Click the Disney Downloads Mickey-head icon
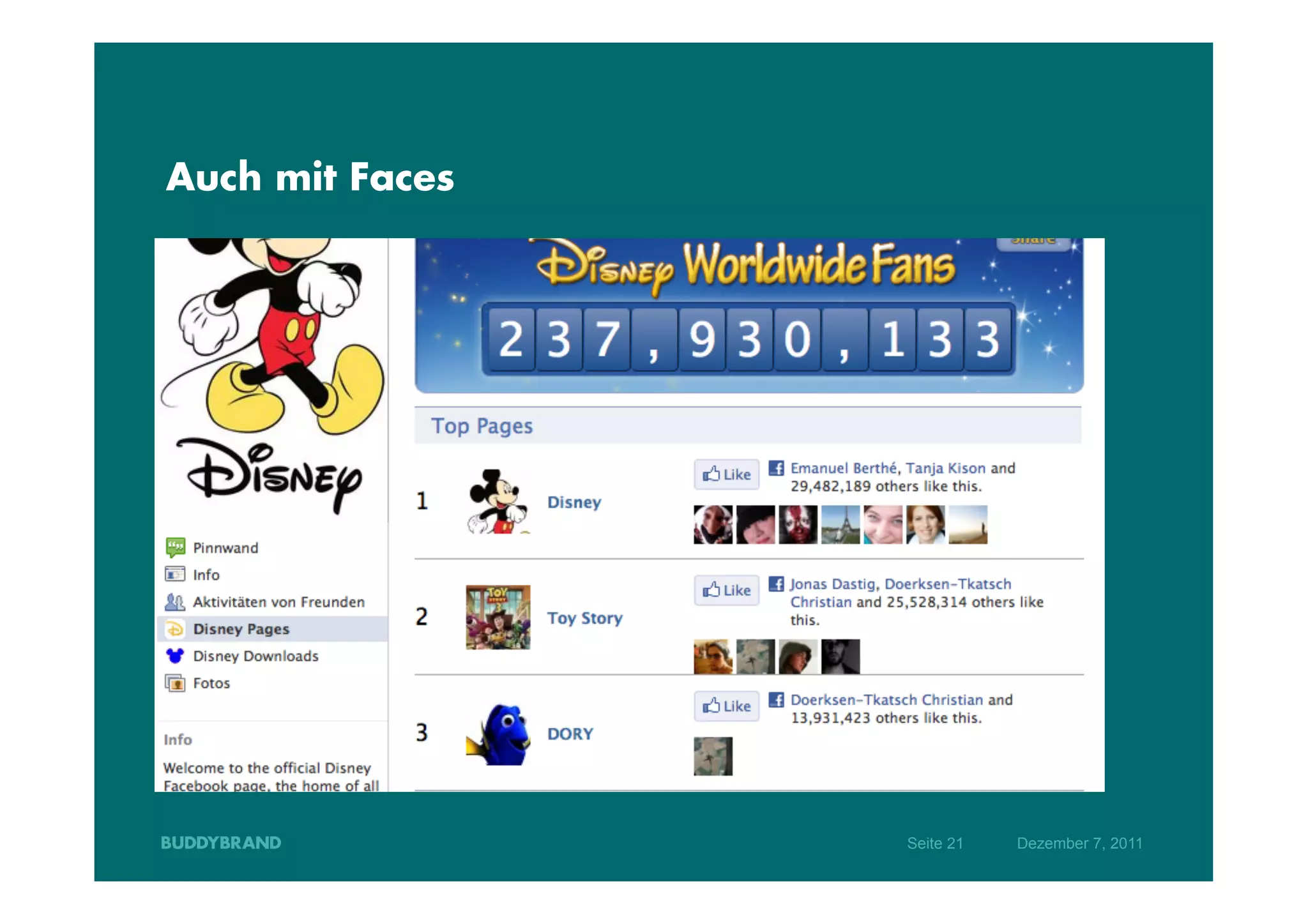The height and width of the screenshot is (924, 1308). (x=175, y=656)
